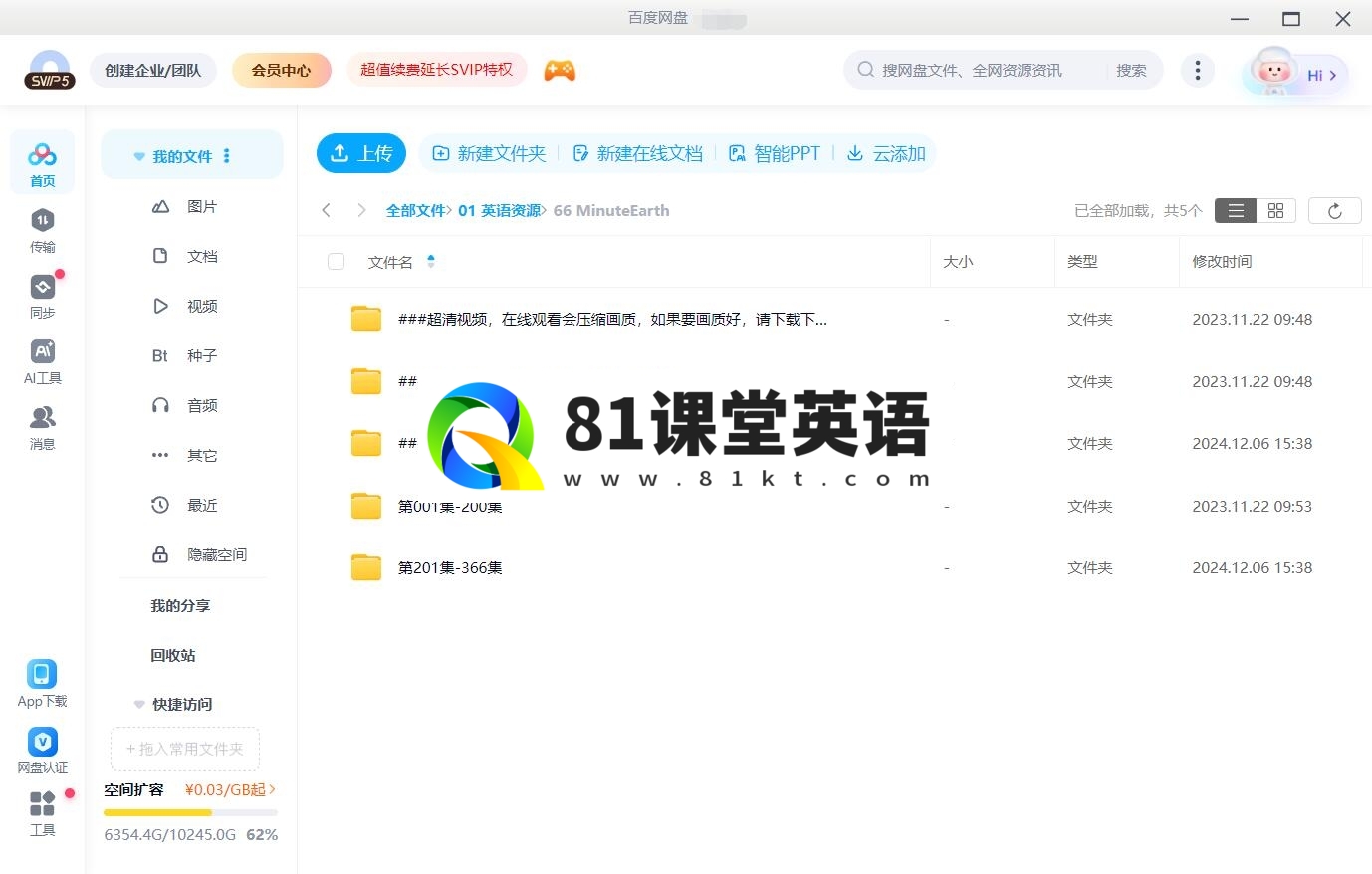
Task: Go forward with the right arrow
Action: pyautogui.click(x=361, y=210)
